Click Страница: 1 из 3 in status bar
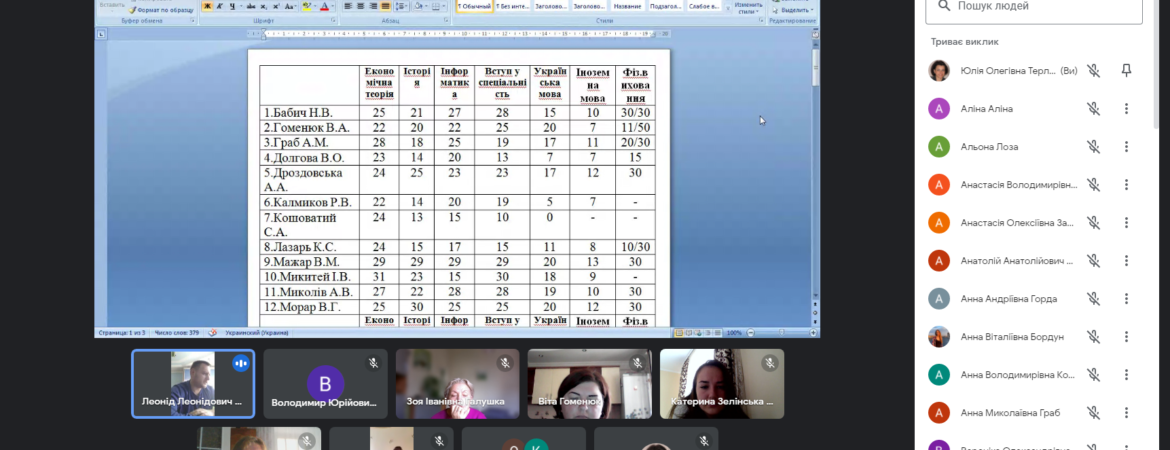Image resolution: width=1170 pixels, height=450 pixels. [121, 333]
